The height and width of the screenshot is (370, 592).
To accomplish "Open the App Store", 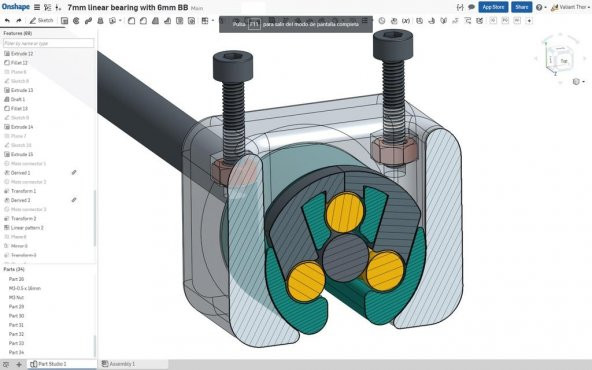I will [x=493, y=7].
